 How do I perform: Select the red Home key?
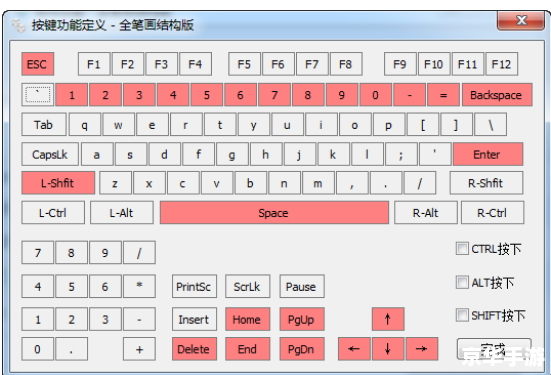pos(247,319)
